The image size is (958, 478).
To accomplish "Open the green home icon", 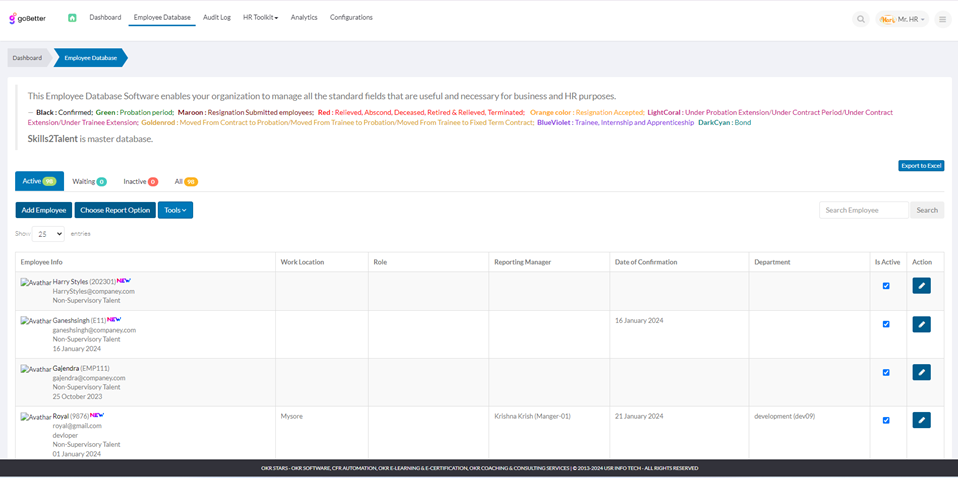I will (x=72, y=18).
